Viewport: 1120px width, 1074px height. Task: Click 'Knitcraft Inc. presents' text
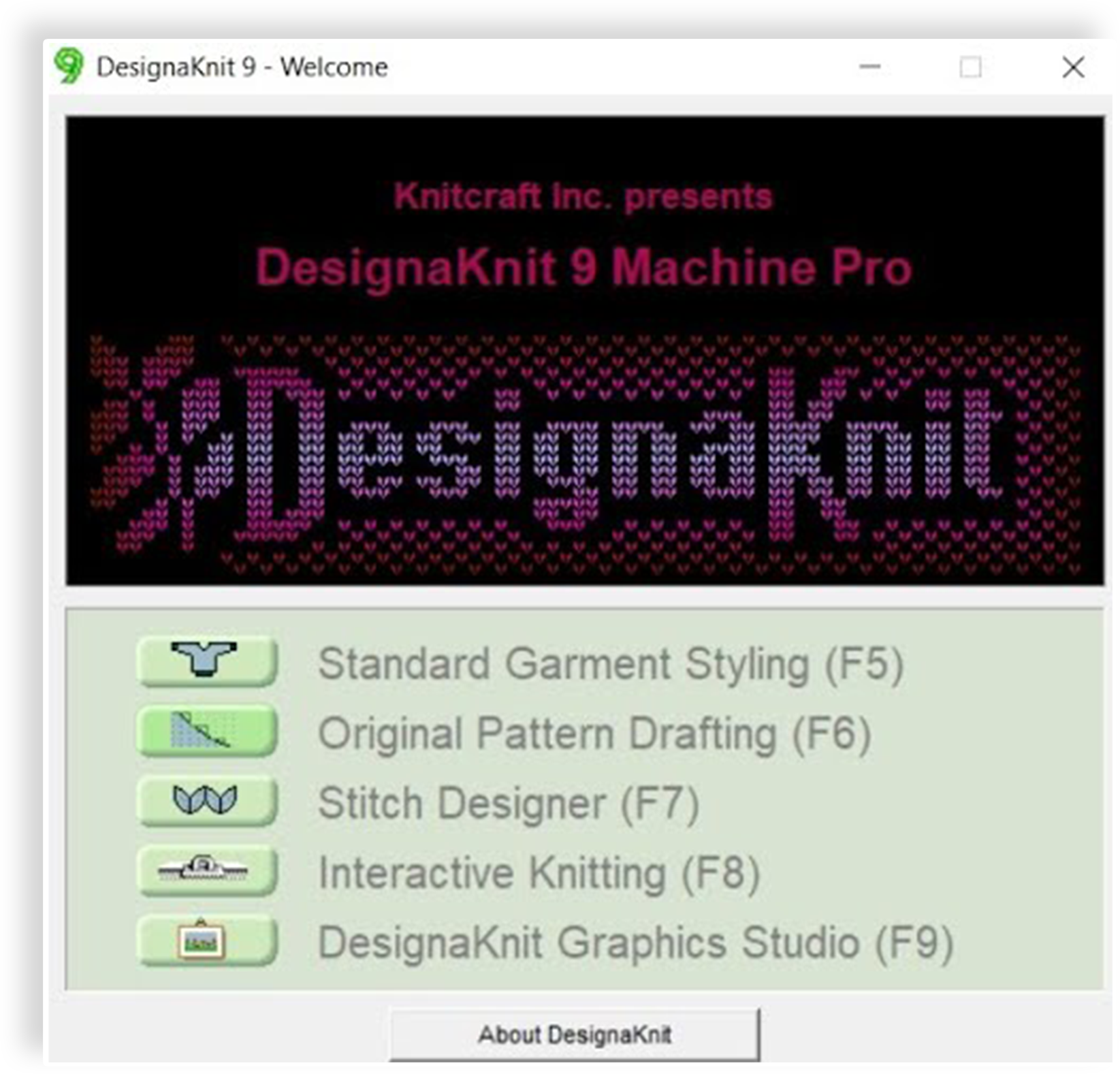[583, 197]
